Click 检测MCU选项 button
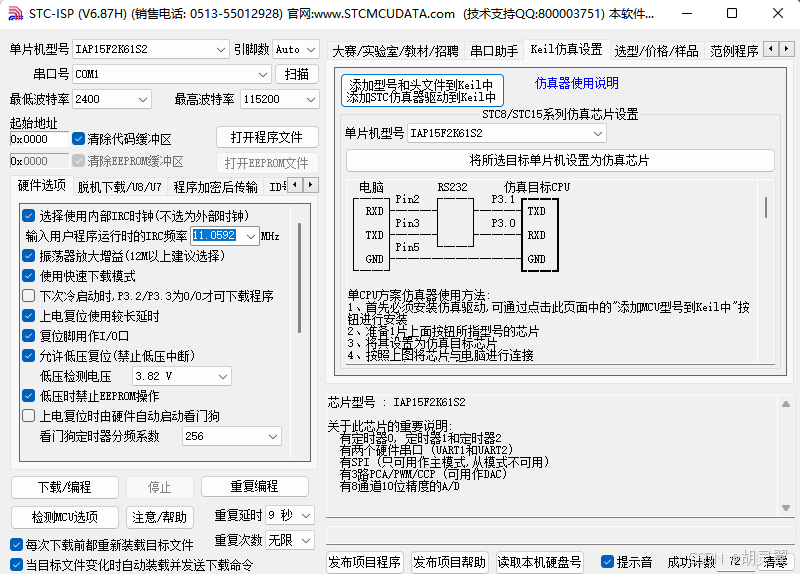800x574 pixels. [65, 517]
